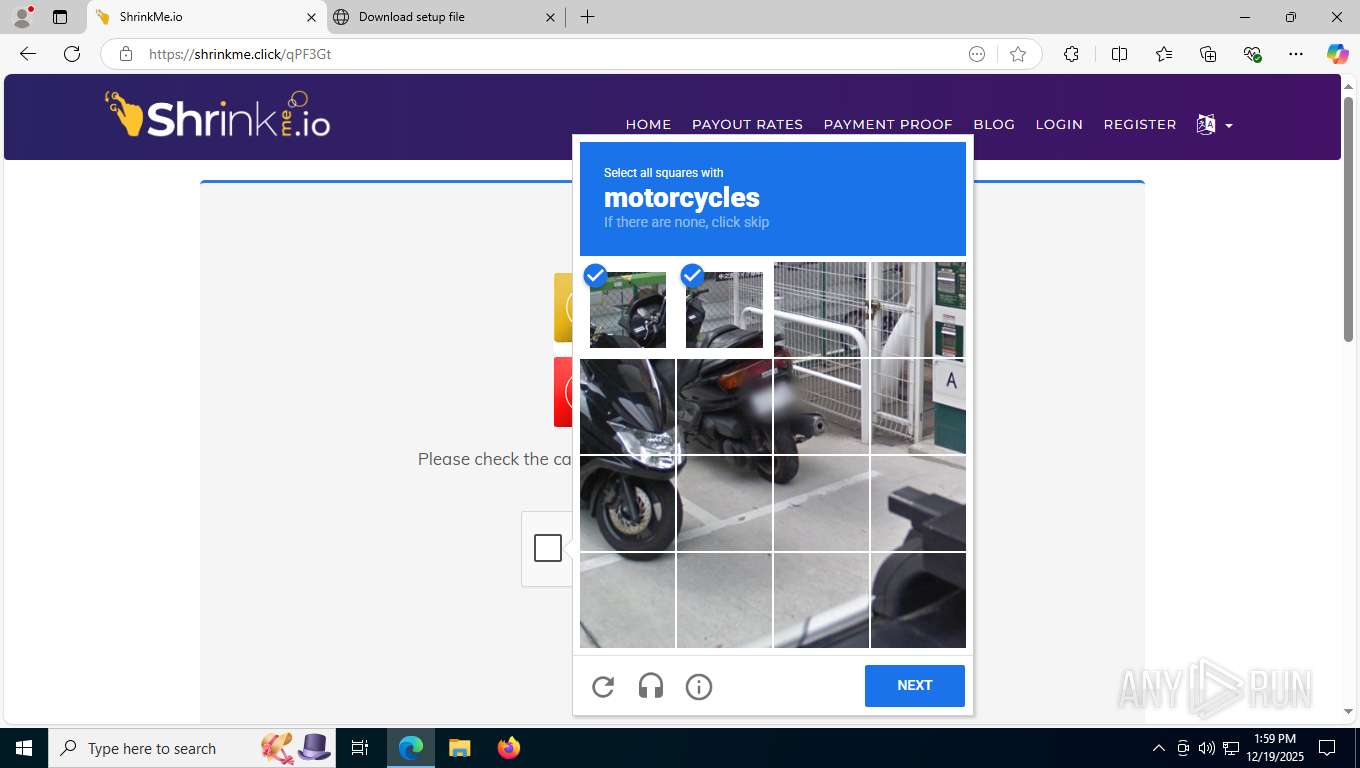Open the browser extensions menu

(1071, 54)
